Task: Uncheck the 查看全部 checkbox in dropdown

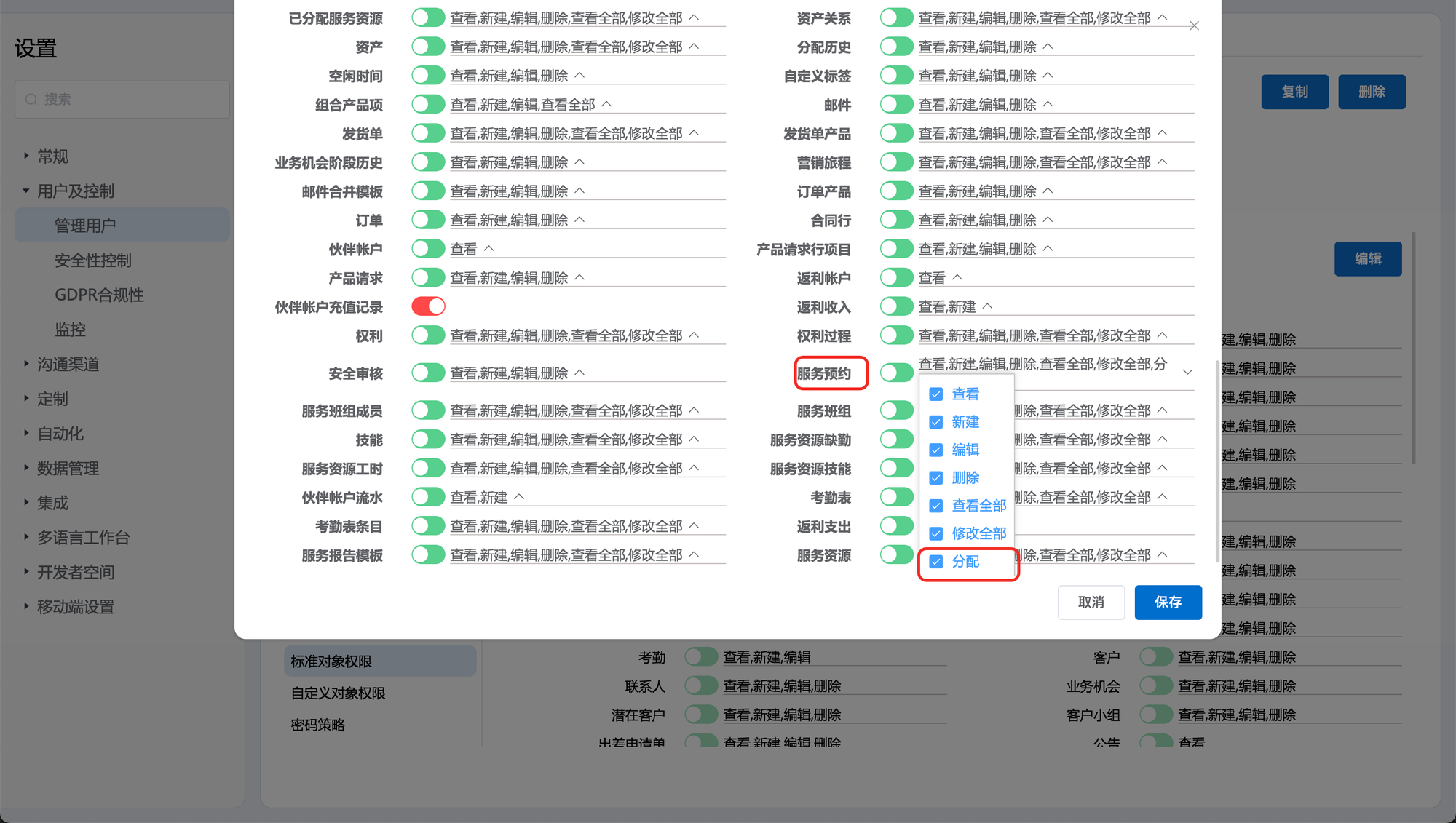Action: point(936,506)
